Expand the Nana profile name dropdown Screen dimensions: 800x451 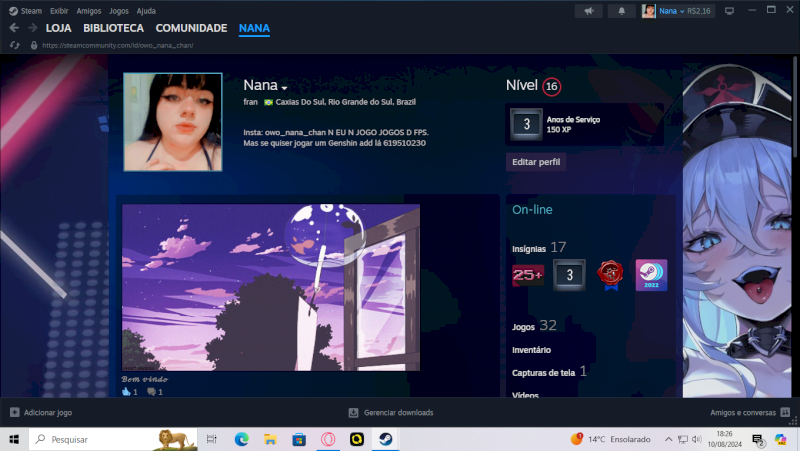pyautogui.click(x=284, y=87)
